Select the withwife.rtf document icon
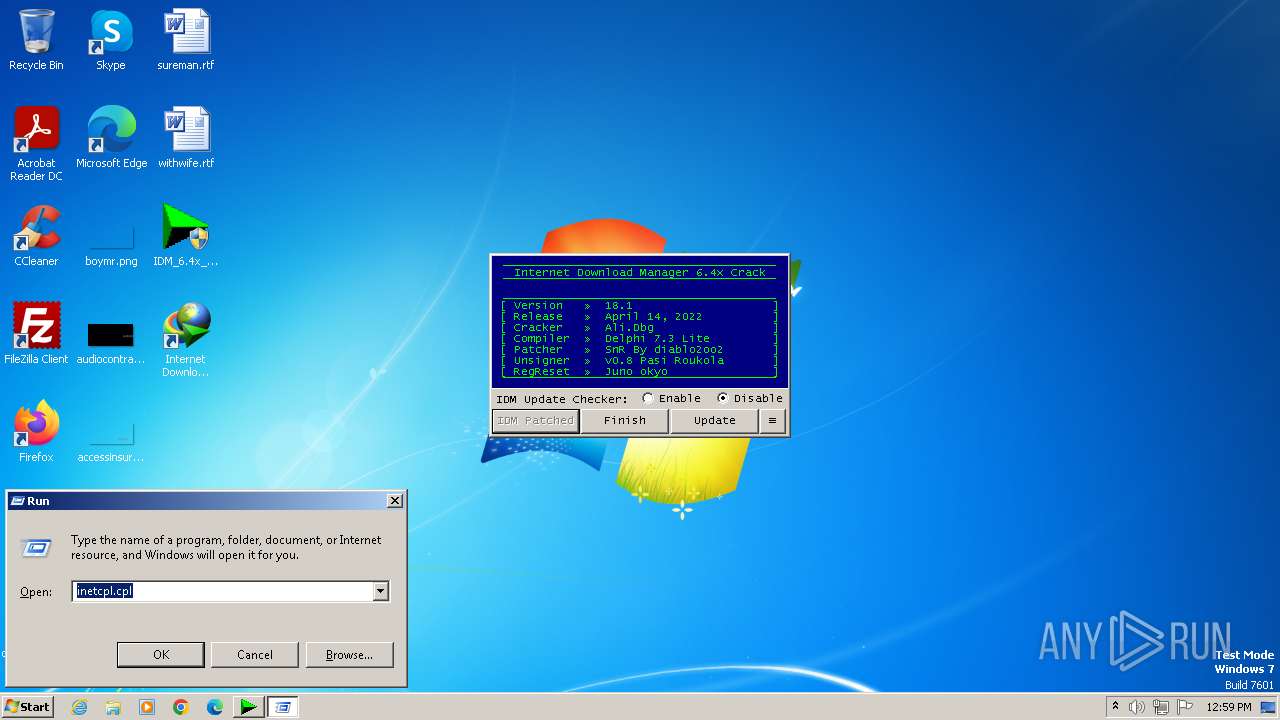The height and width of the screenshot is (720, 1280). 186,138
